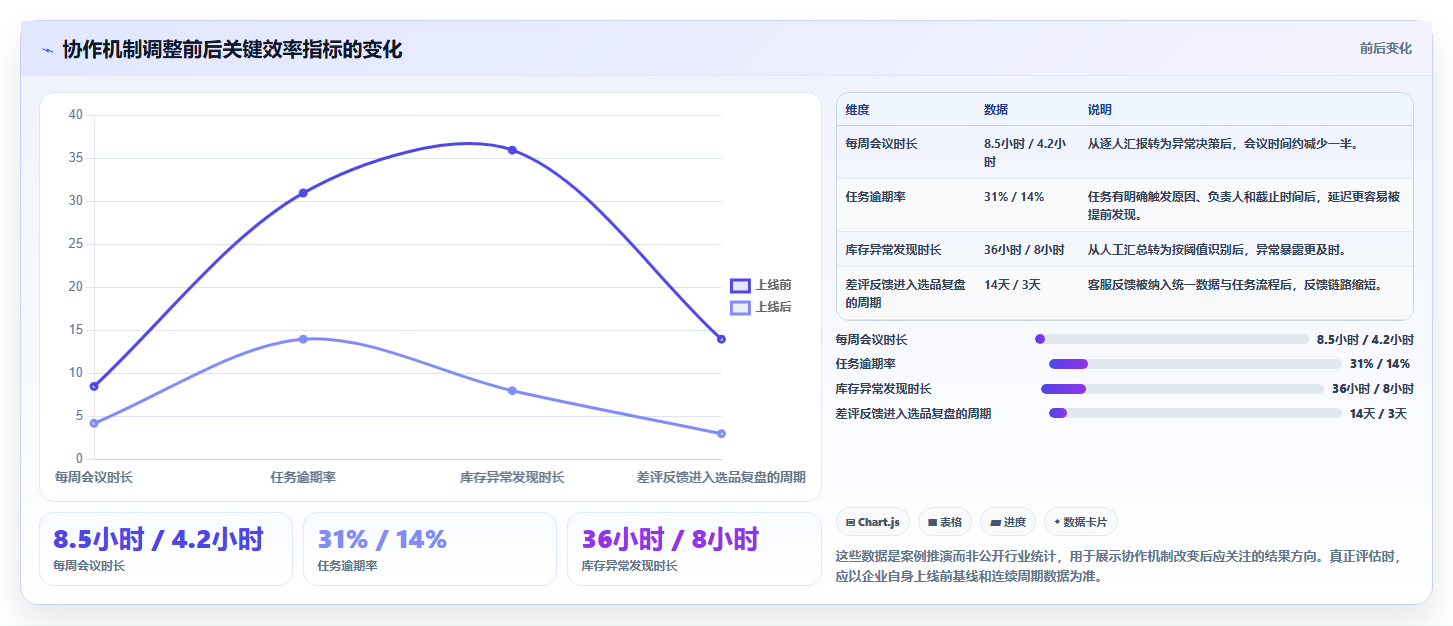Click the x-axis label 库存异常发现时长
Image resolution: width=1453 pixels, height=626 pixels.
click(x=512, y=478)
